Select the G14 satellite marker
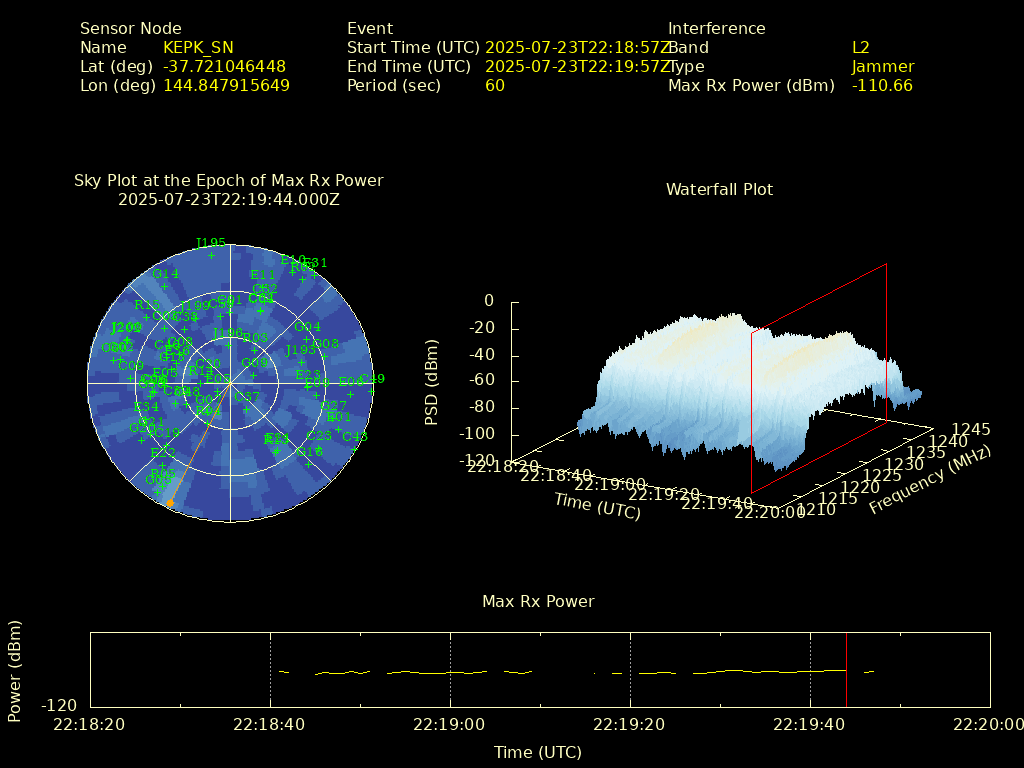This screenshot has width=1024, height=768. coord(165,286)
